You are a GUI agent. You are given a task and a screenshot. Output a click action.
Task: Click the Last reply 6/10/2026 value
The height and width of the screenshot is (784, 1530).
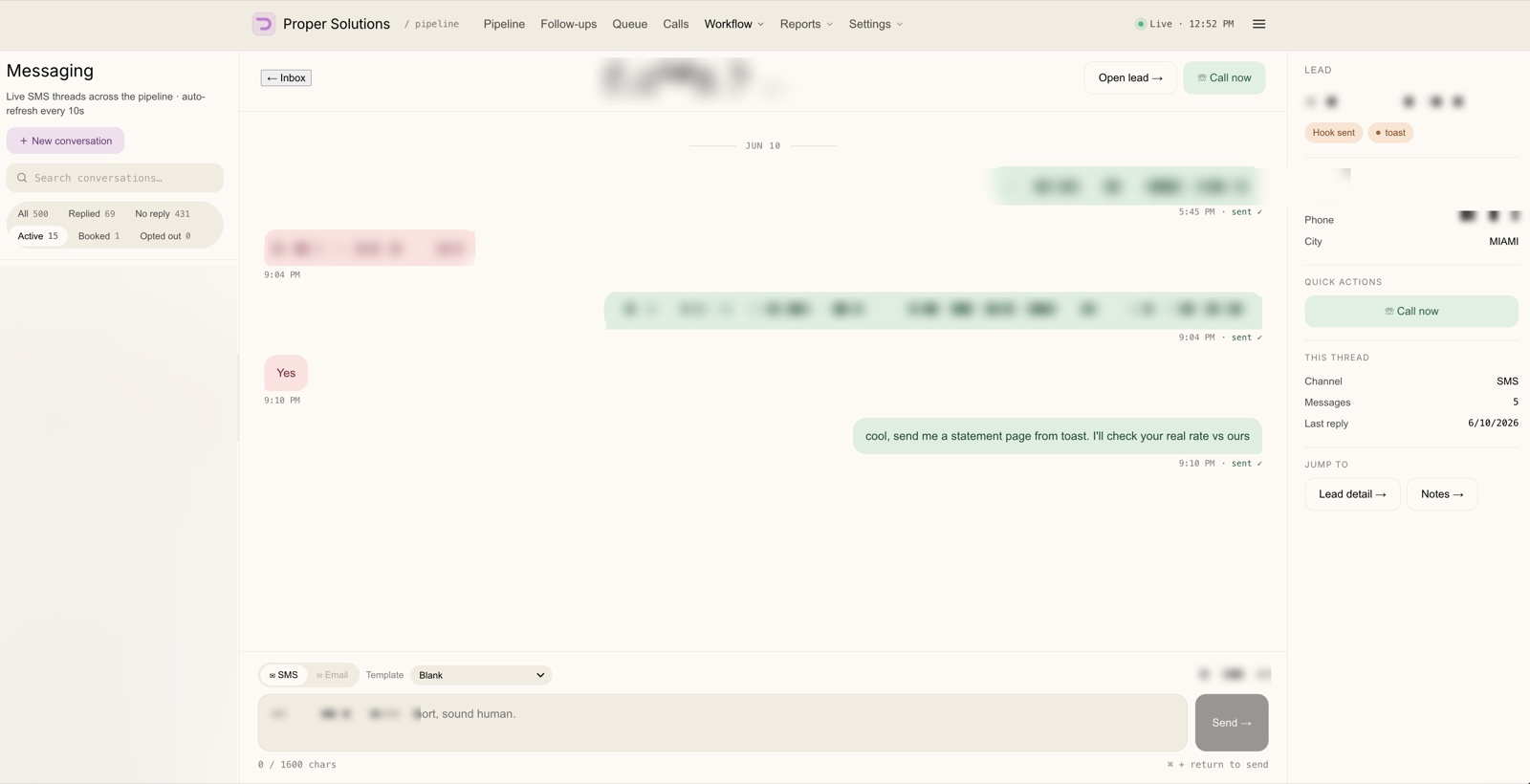click(x=1493, y=423)
